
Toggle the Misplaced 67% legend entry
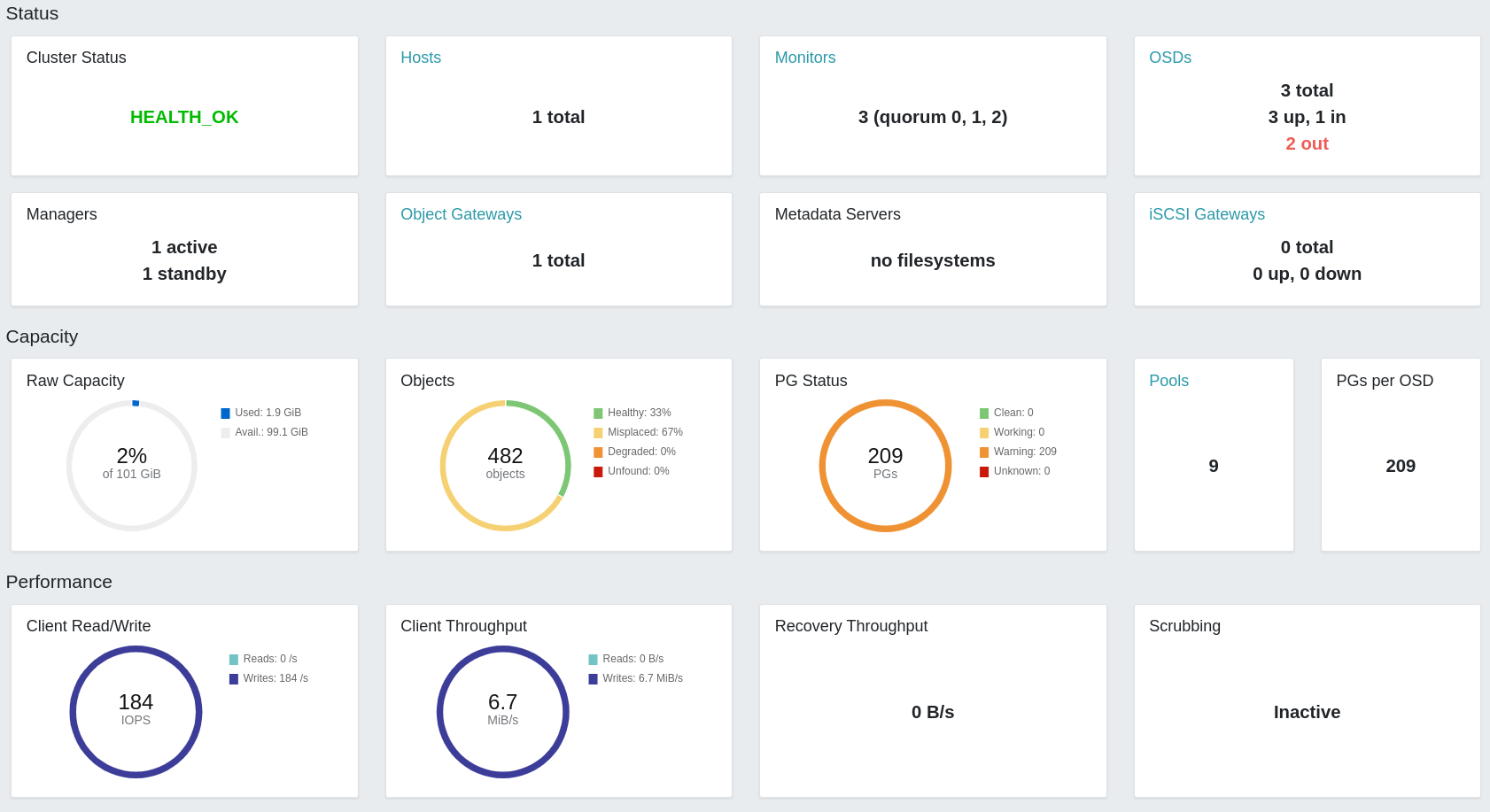click(x=638, y=432)
